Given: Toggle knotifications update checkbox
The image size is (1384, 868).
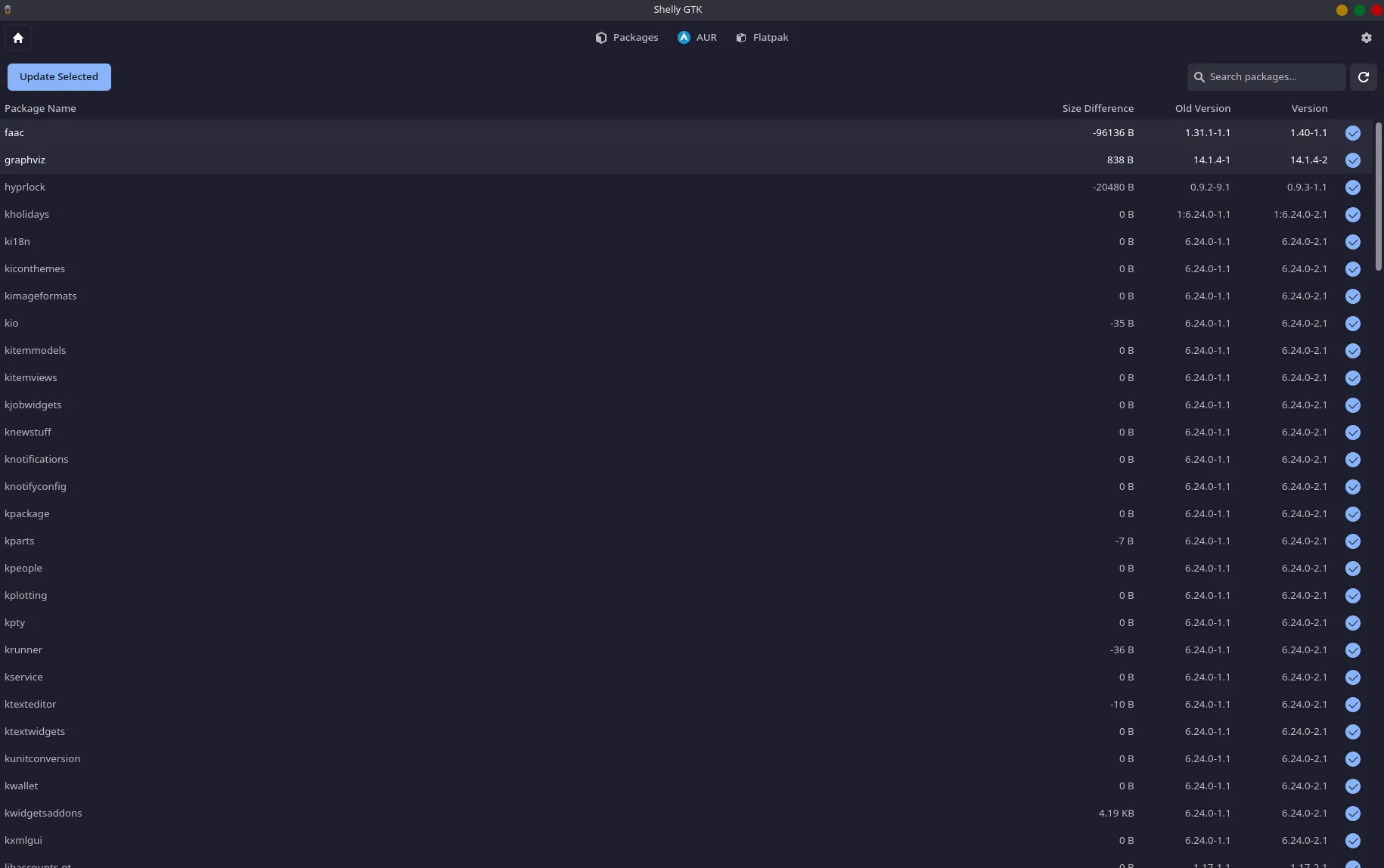Looking at the screenshot, I should [x=1353, y=460].
